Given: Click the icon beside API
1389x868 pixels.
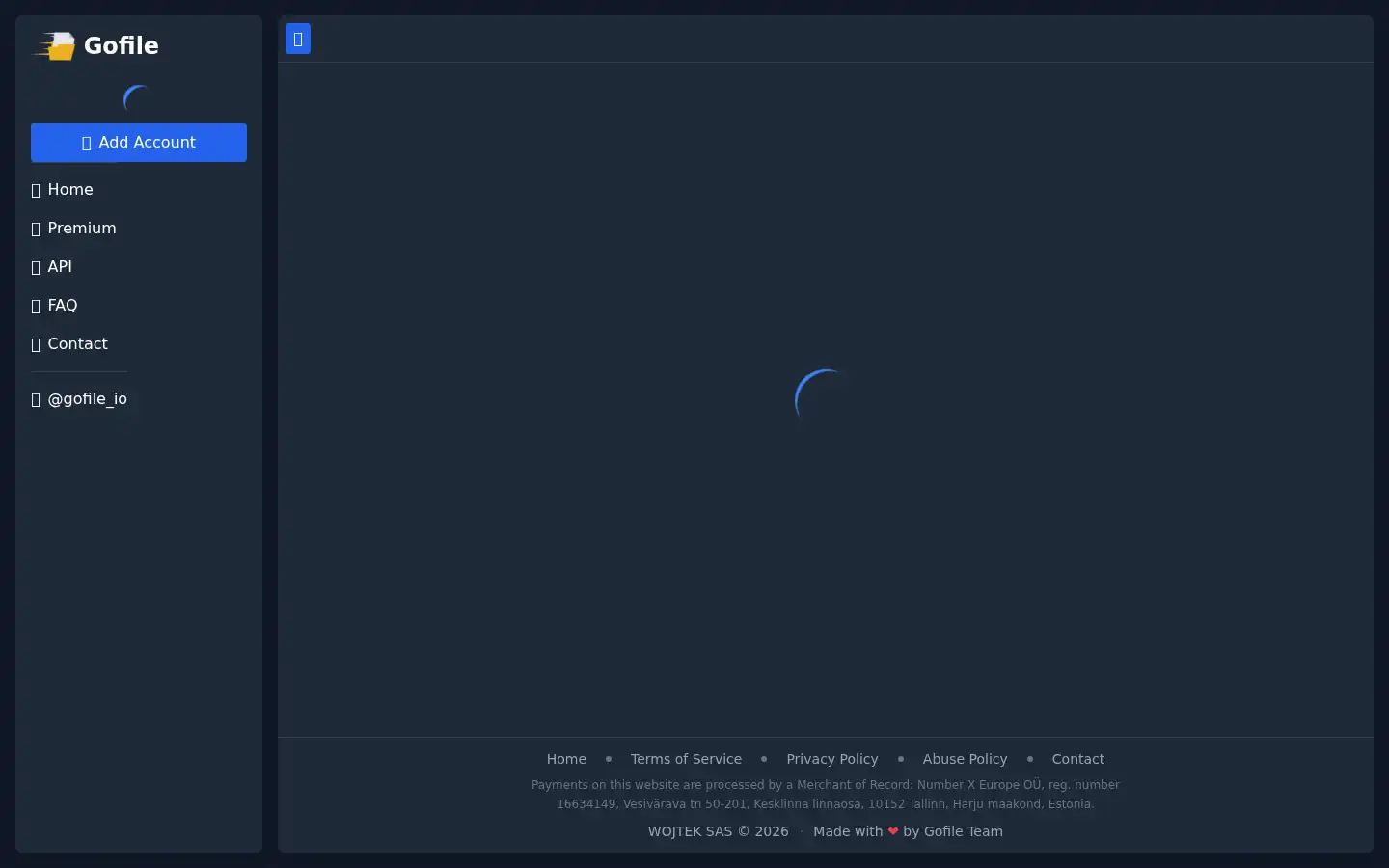Looking at the screenshot, I should pos(36,267).
